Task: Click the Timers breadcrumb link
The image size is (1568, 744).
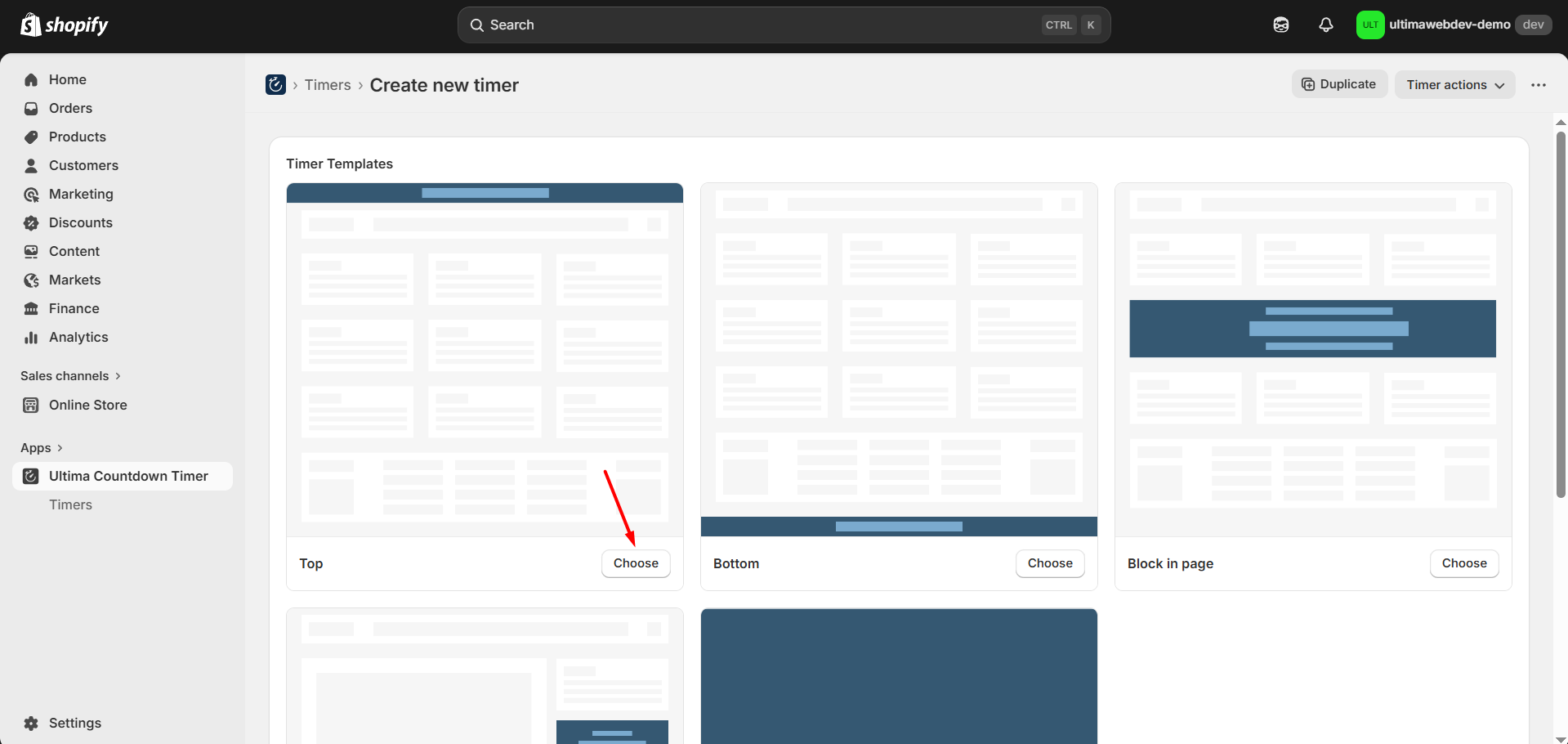Action: [x=328, y=85]
